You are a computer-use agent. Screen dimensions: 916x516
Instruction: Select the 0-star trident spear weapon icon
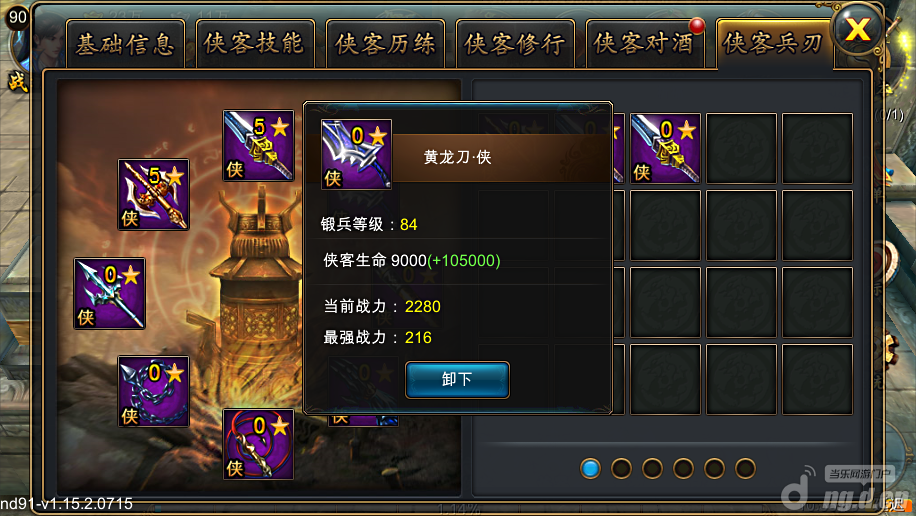pos(109,293)
